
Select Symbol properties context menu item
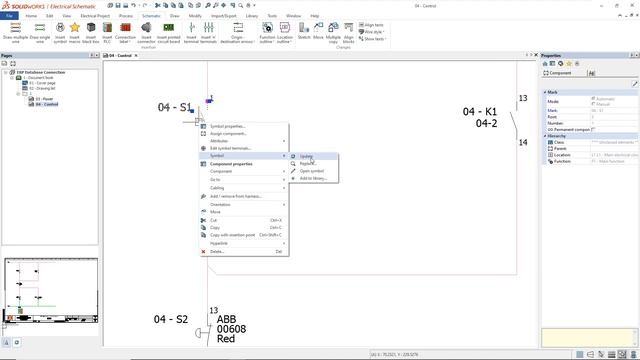(244, 126)
